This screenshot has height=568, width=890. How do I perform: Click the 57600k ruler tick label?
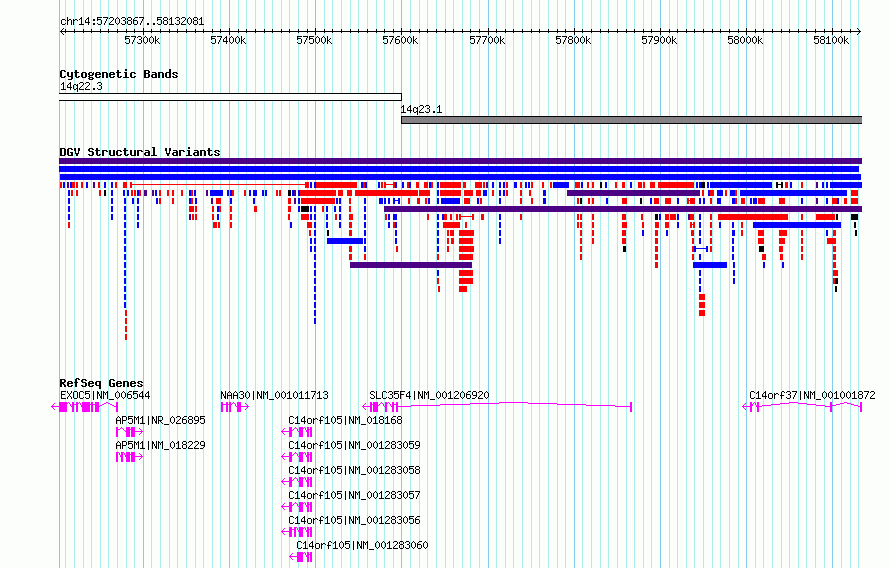tap(400, 40)
